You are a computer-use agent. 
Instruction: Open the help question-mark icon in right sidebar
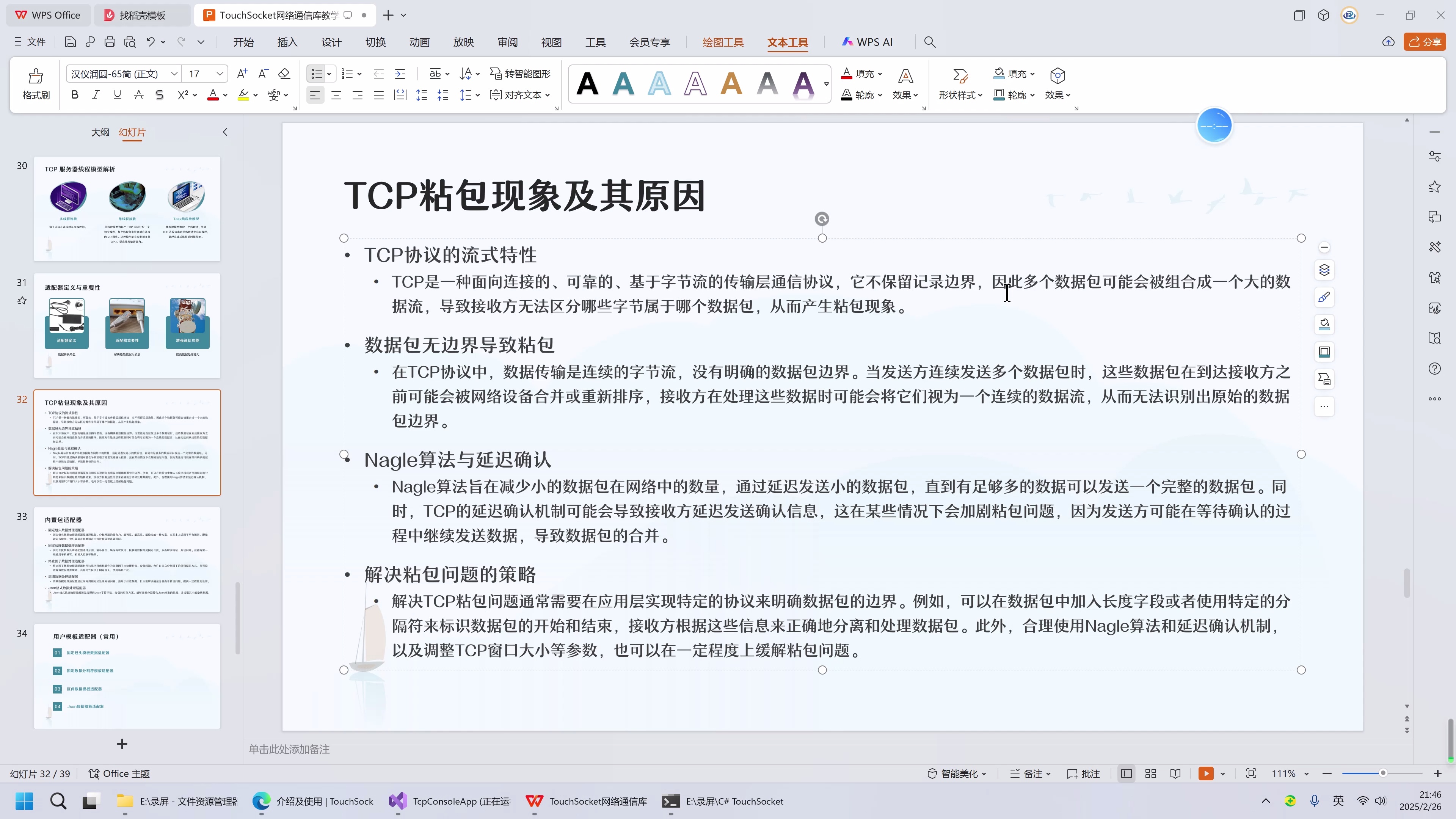coord(1435,369)
